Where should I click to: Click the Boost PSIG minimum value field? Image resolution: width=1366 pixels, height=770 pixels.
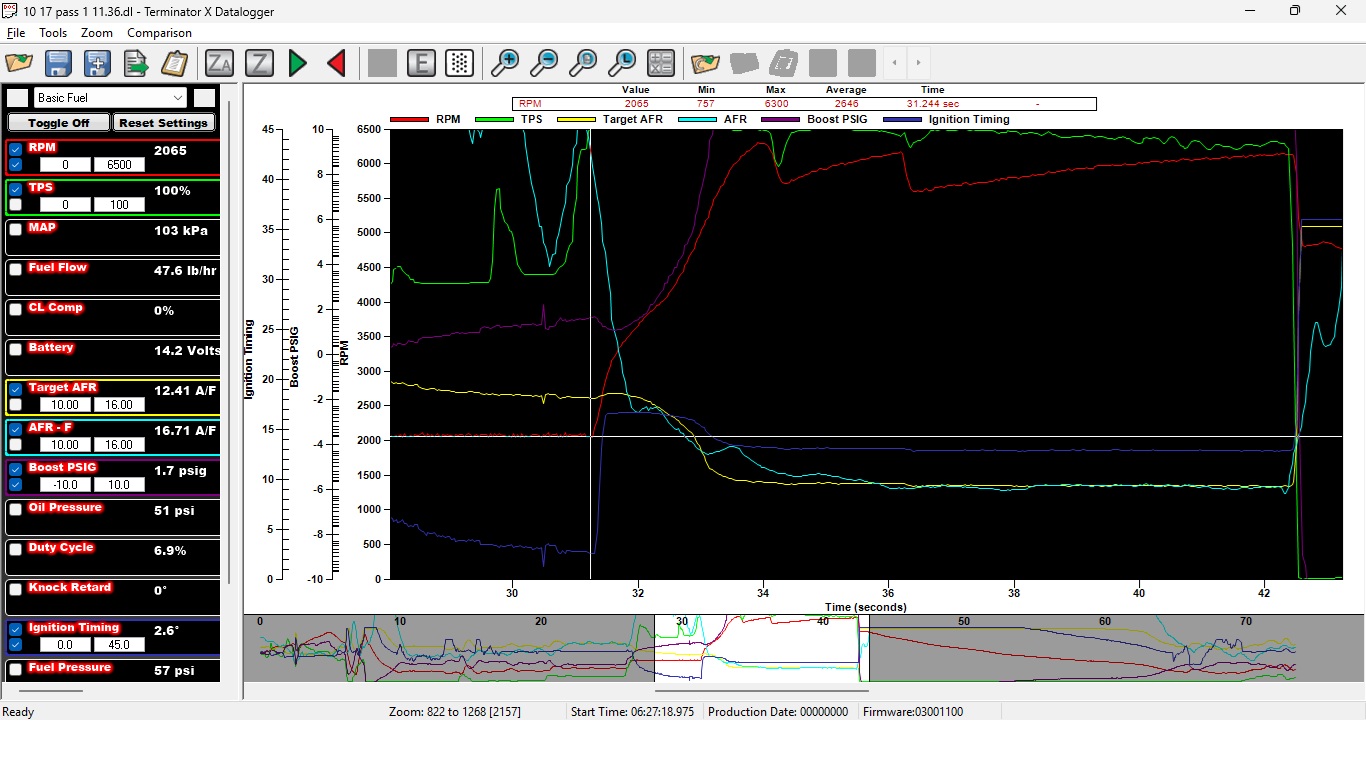coord(64,485)
